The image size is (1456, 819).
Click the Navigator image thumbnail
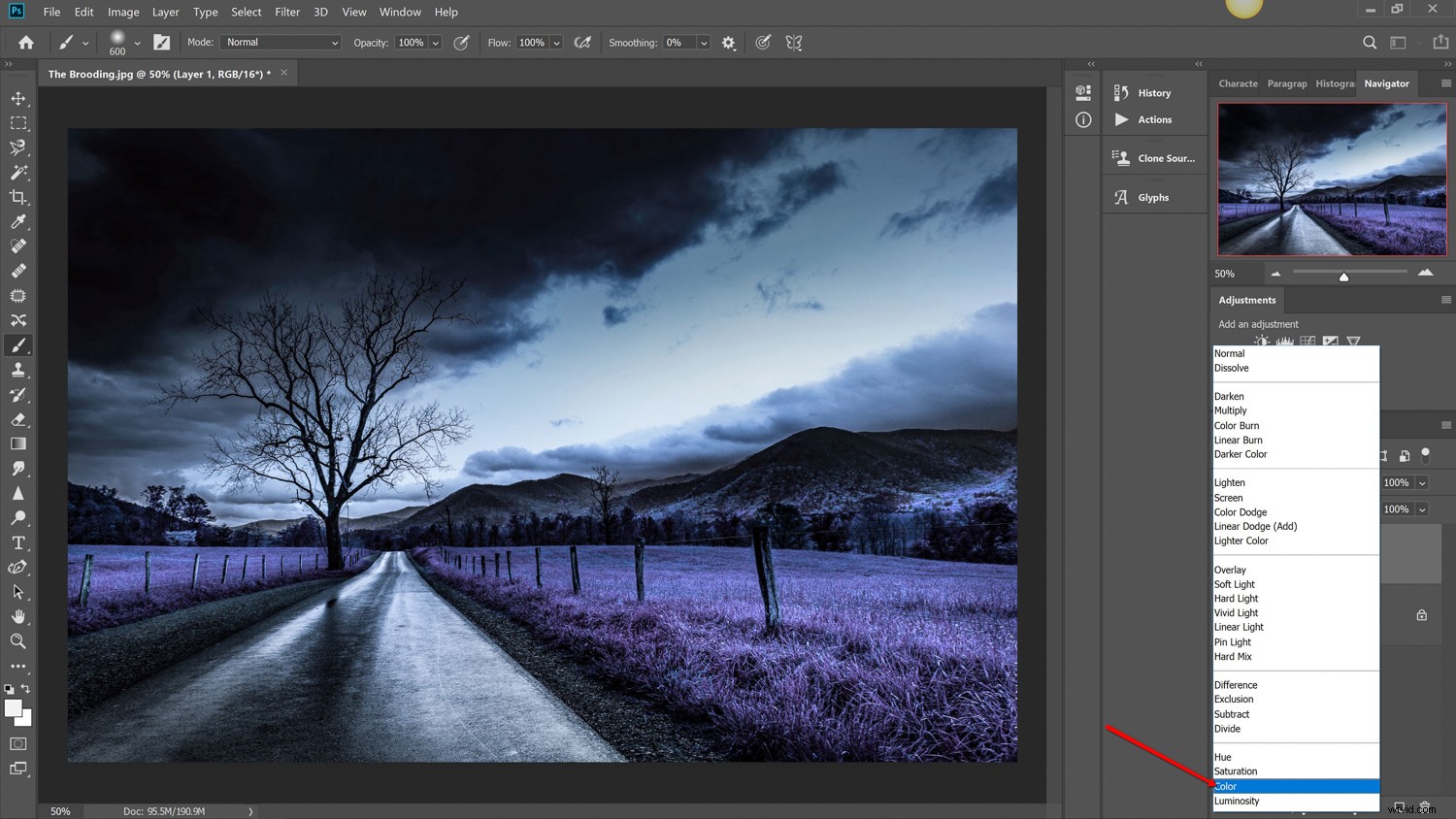coord(1331,179)
